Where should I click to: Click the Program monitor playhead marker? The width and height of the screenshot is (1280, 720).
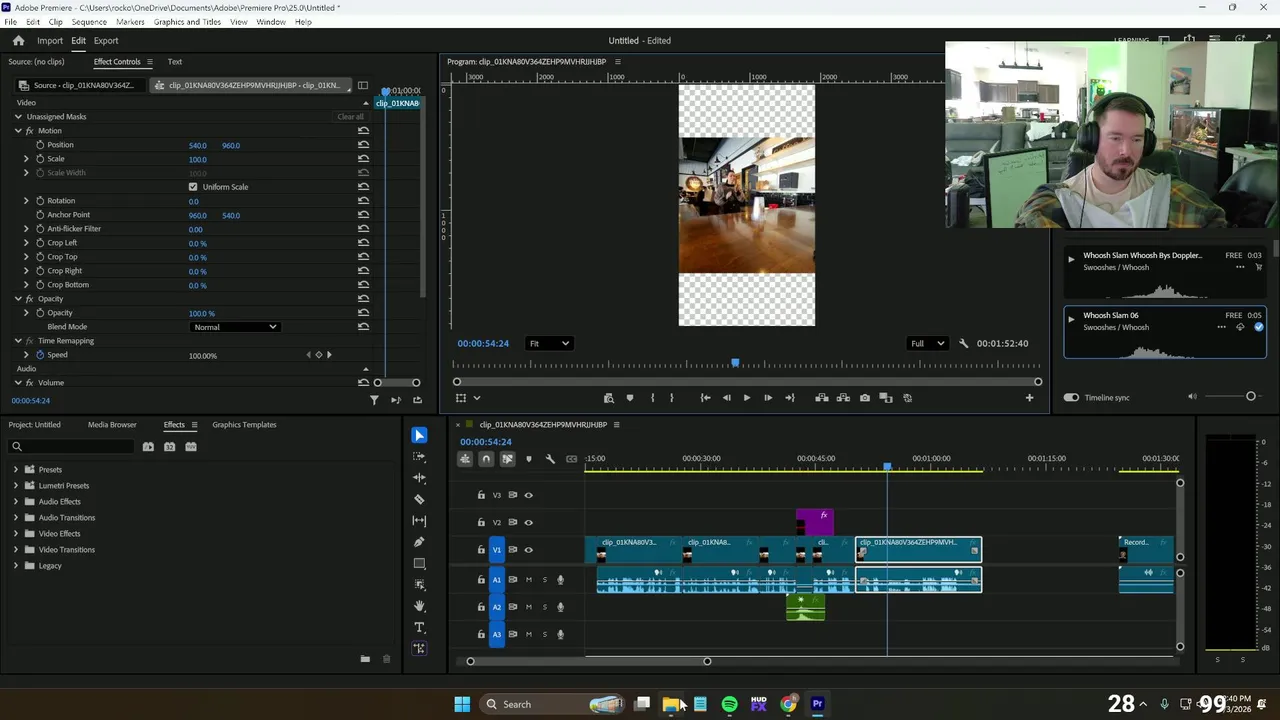coord(735,364)
